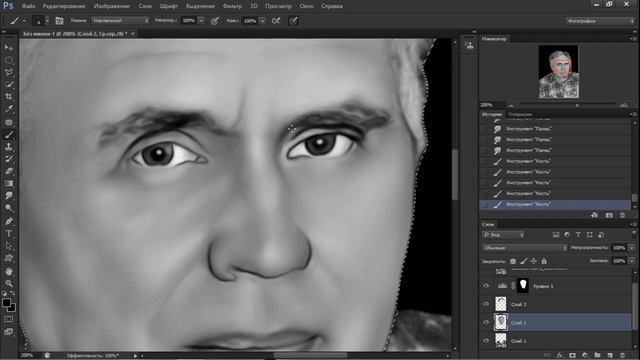Select the Brush tool in left toolbar
This screenshot has width=640, height=360.
9,134
